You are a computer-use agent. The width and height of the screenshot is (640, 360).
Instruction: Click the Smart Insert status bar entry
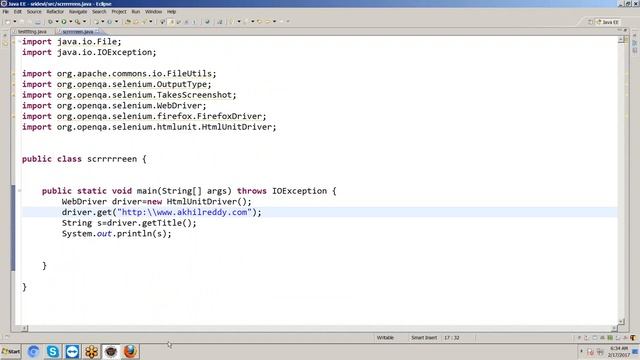coord(424,338)
